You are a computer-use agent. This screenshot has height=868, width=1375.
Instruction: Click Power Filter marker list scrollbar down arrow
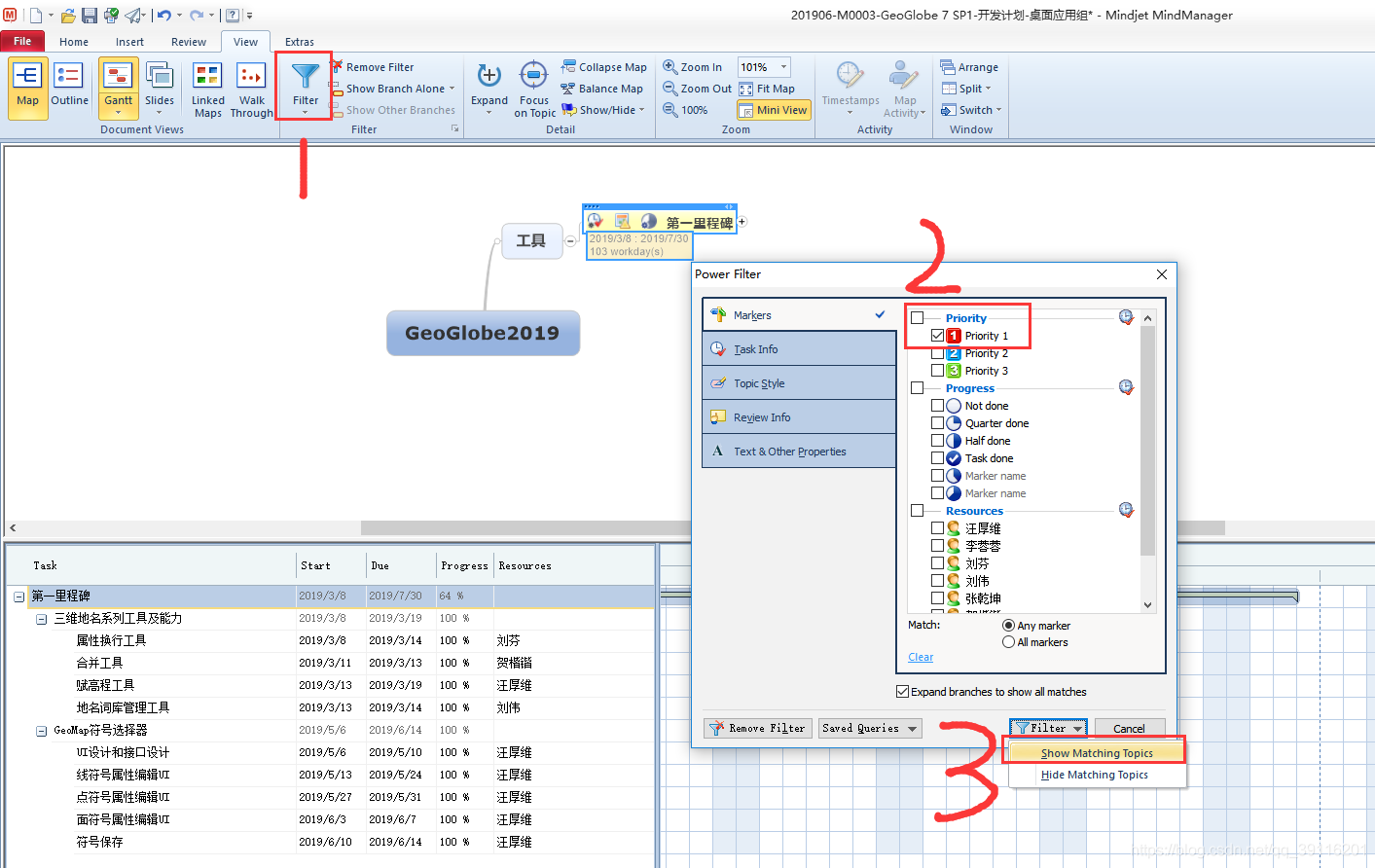(x=1147, y=604)
